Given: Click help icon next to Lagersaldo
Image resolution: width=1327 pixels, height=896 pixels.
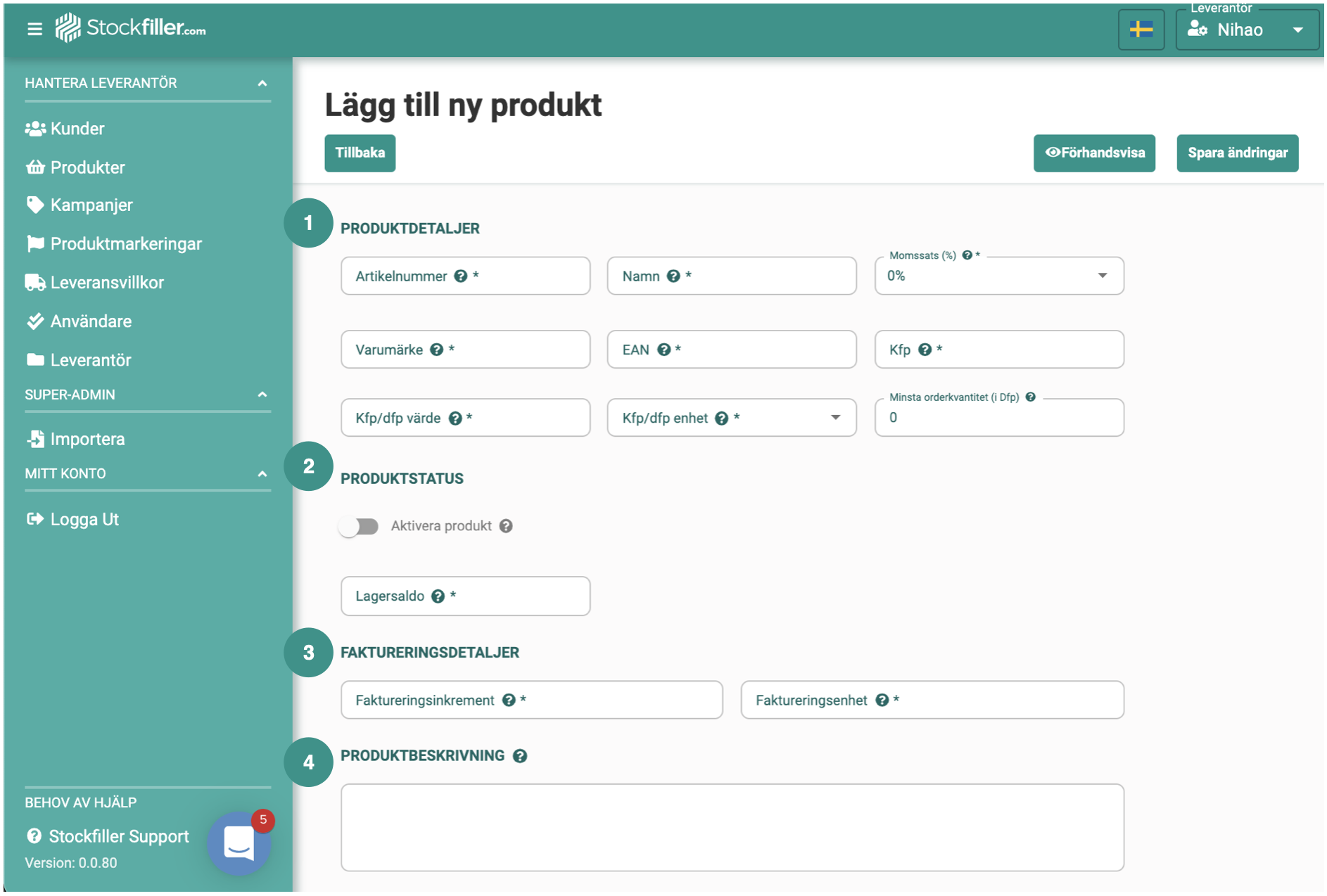Looking at the screenshot, I should (438, 596).
